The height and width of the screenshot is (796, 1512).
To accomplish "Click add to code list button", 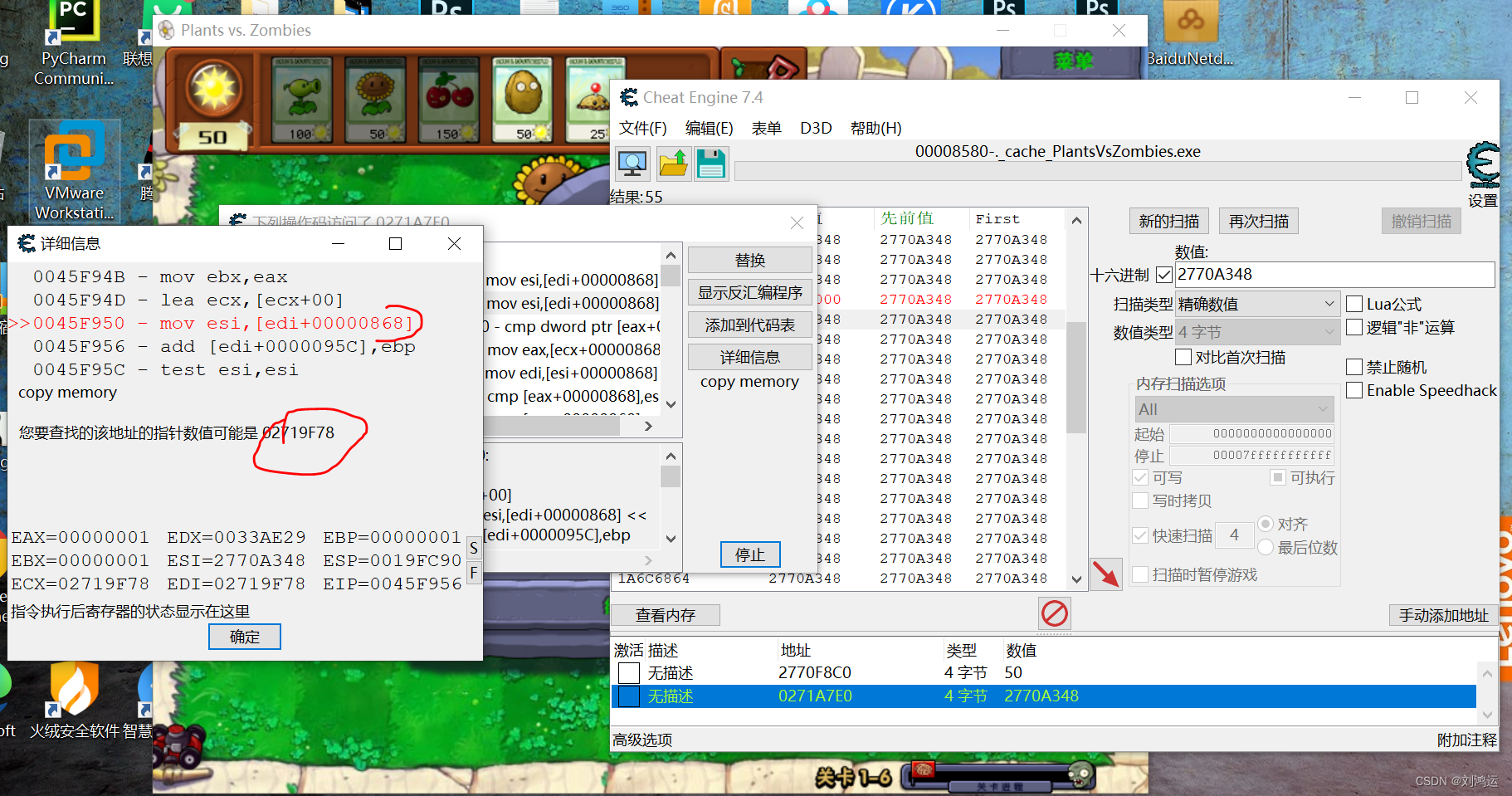I will point(750,325).
